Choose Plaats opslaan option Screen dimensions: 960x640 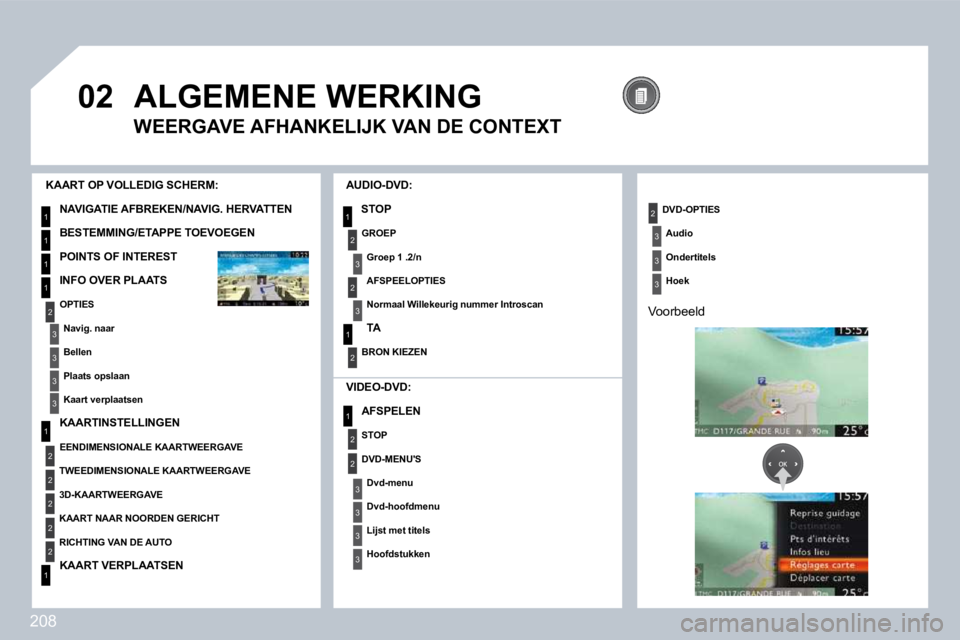point(96,376)
